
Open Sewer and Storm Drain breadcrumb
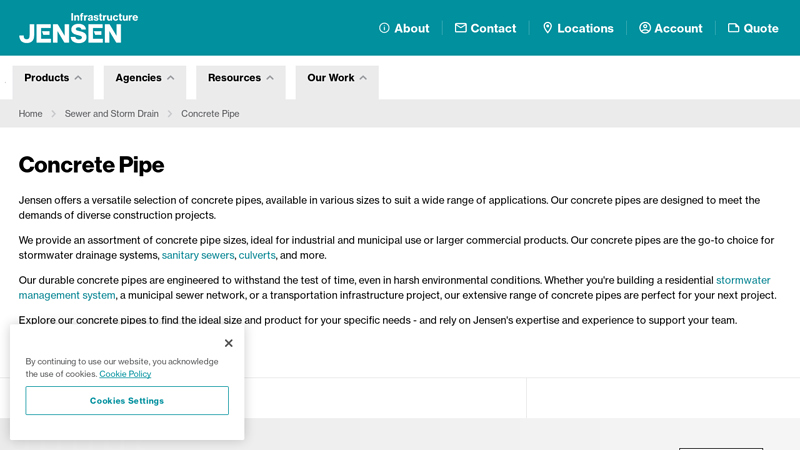(x=112, y=114)
